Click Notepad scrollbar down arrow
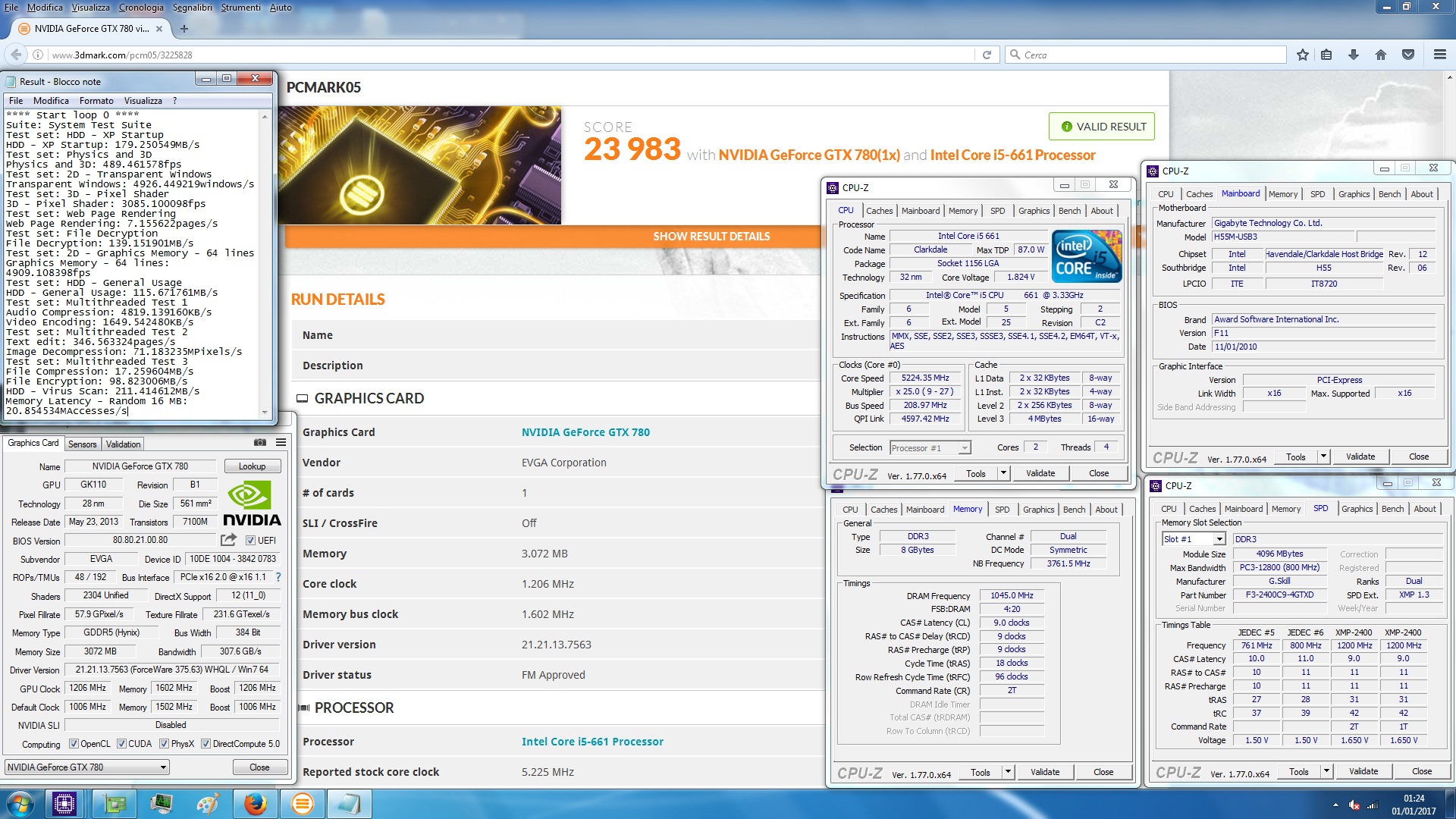 (x=265, y=413)
